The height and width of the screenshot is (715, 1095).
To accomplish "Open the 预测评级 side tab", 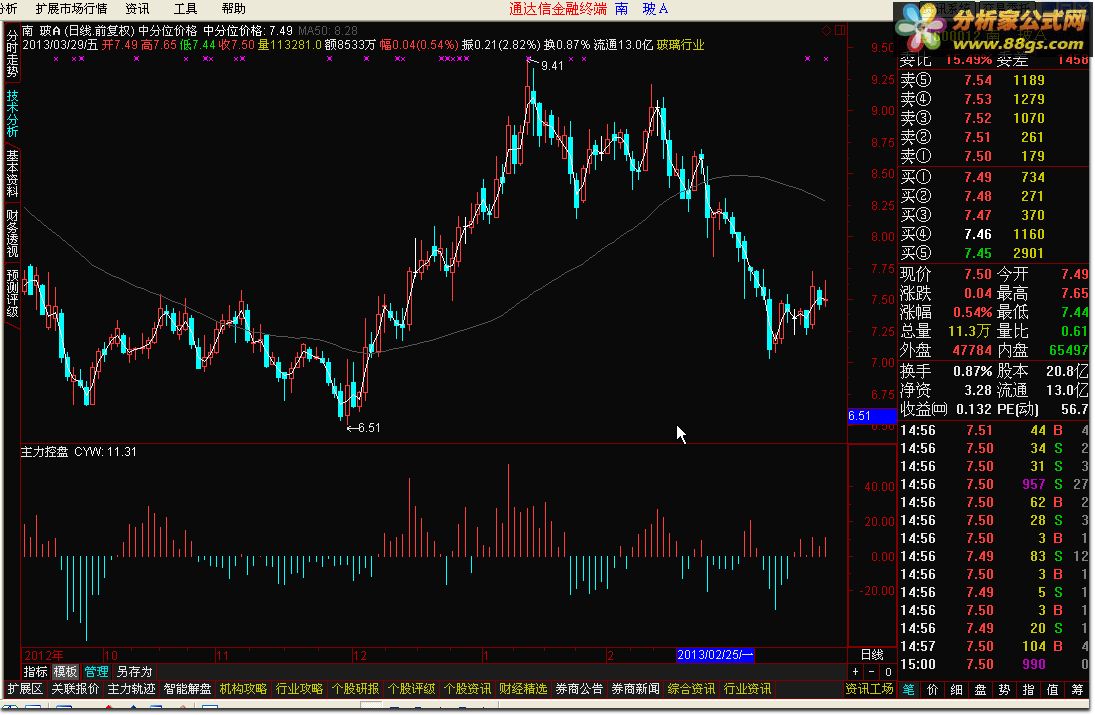I will point(12,293).
